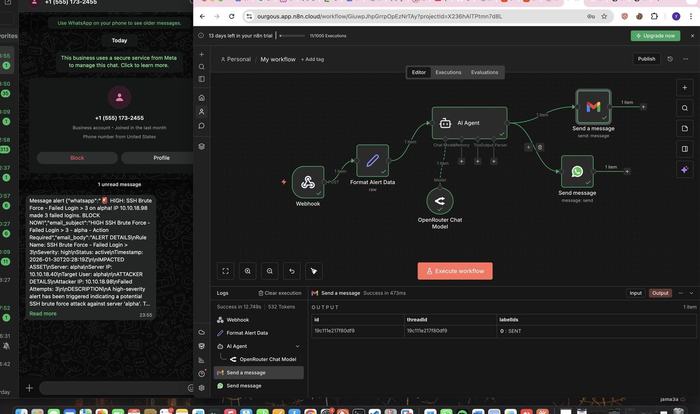Open the Gmail Send a message node
Screen dimensions: 700x414
tap(593, 107)
